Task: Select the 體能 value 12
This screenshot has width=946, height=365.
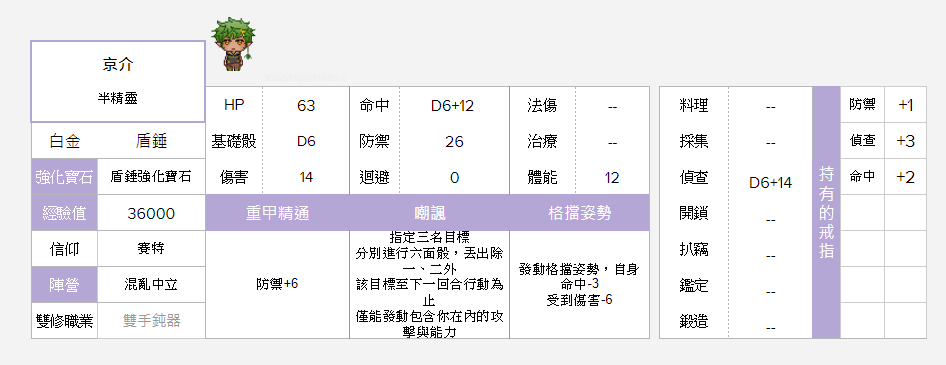Action: coord(612,177)
